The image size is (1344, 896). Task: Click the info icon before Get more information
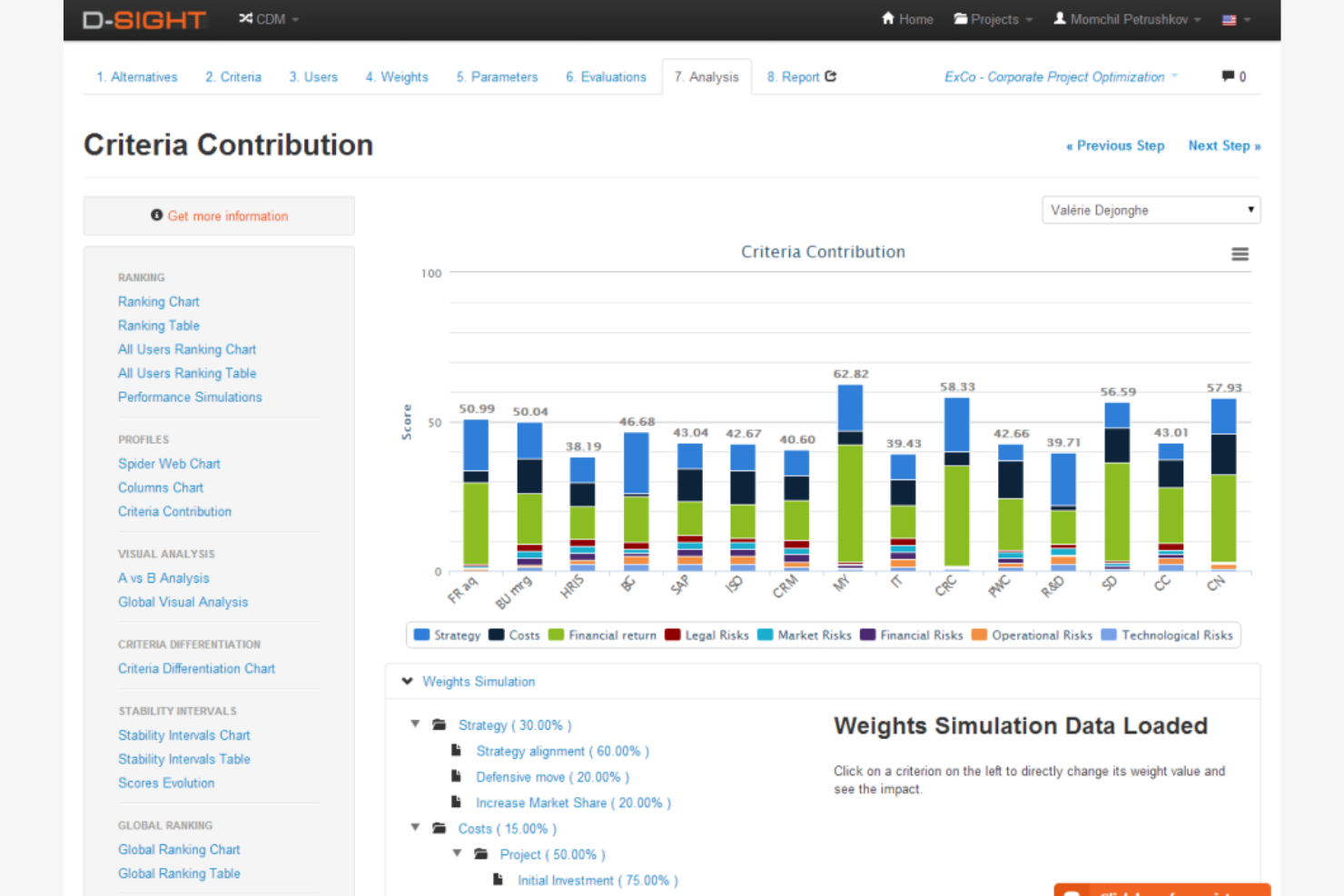pyautogui.click(x=156, y=215)
